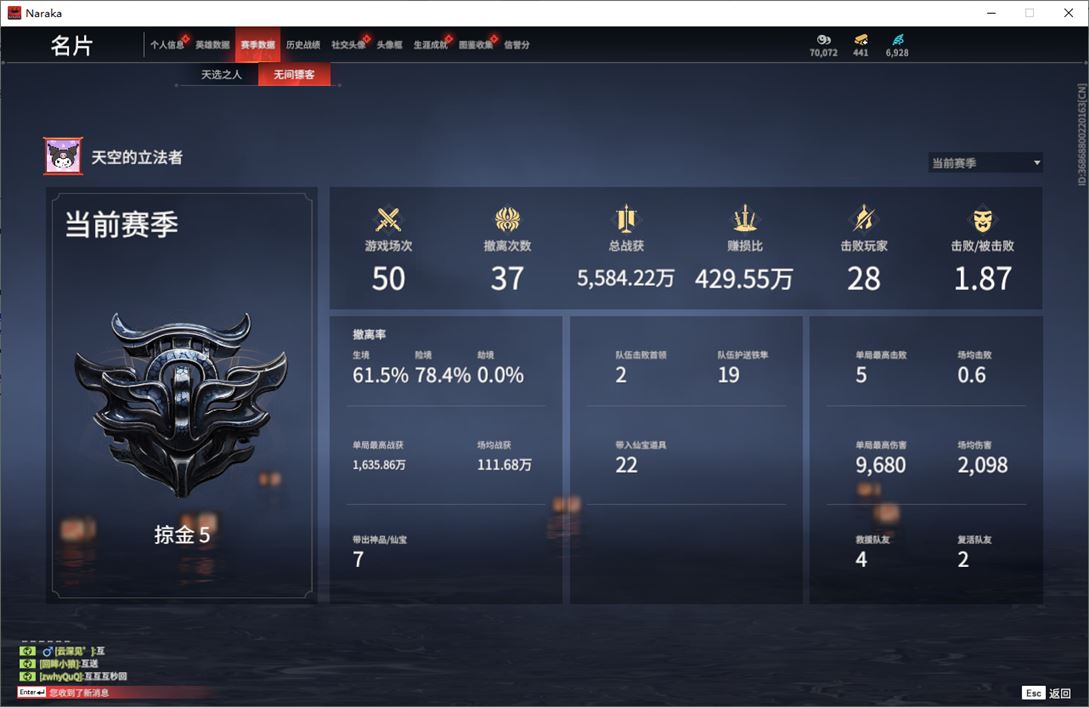Click the green channel icon beside zwhyQuQ message

pos(28,676)
